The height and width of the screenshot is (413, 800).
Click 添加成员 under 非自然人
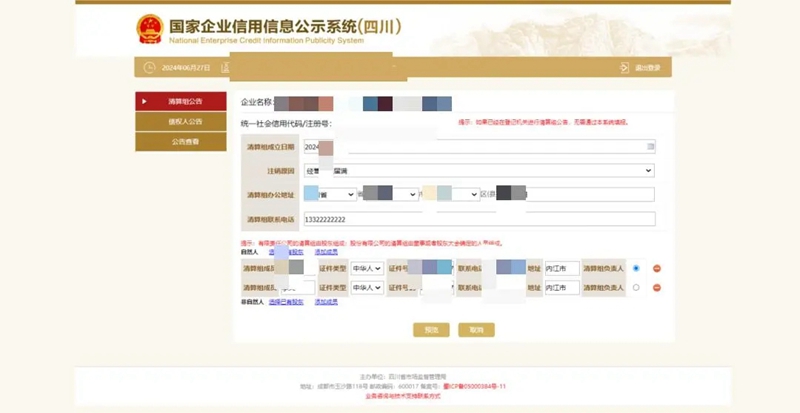point(326,302)
